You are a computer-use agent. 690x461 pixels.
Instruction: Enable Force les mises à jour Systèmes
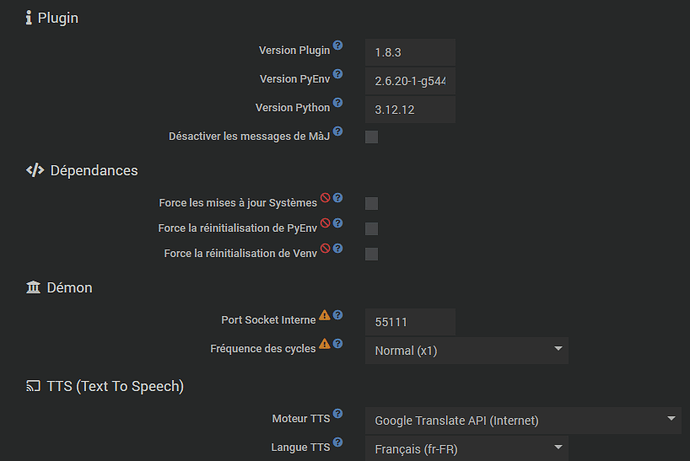pos(371,203)
